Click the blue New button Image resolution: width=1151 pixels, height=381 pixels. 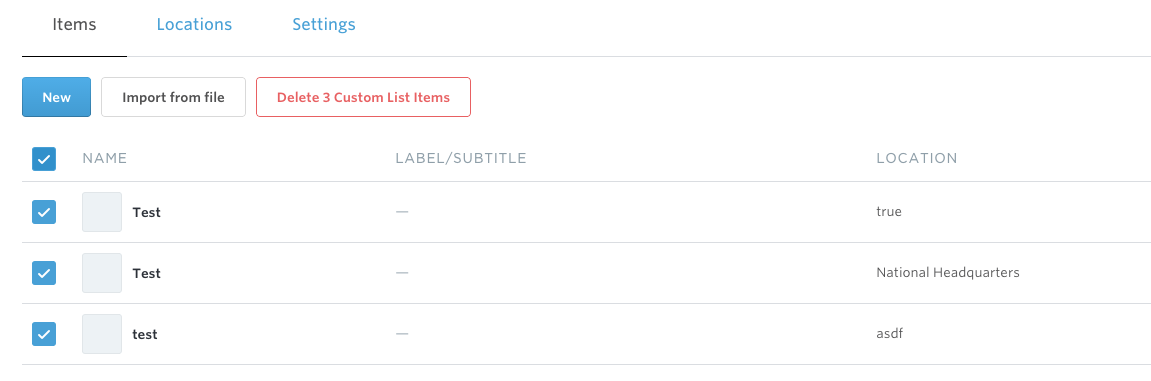point(57,97)
